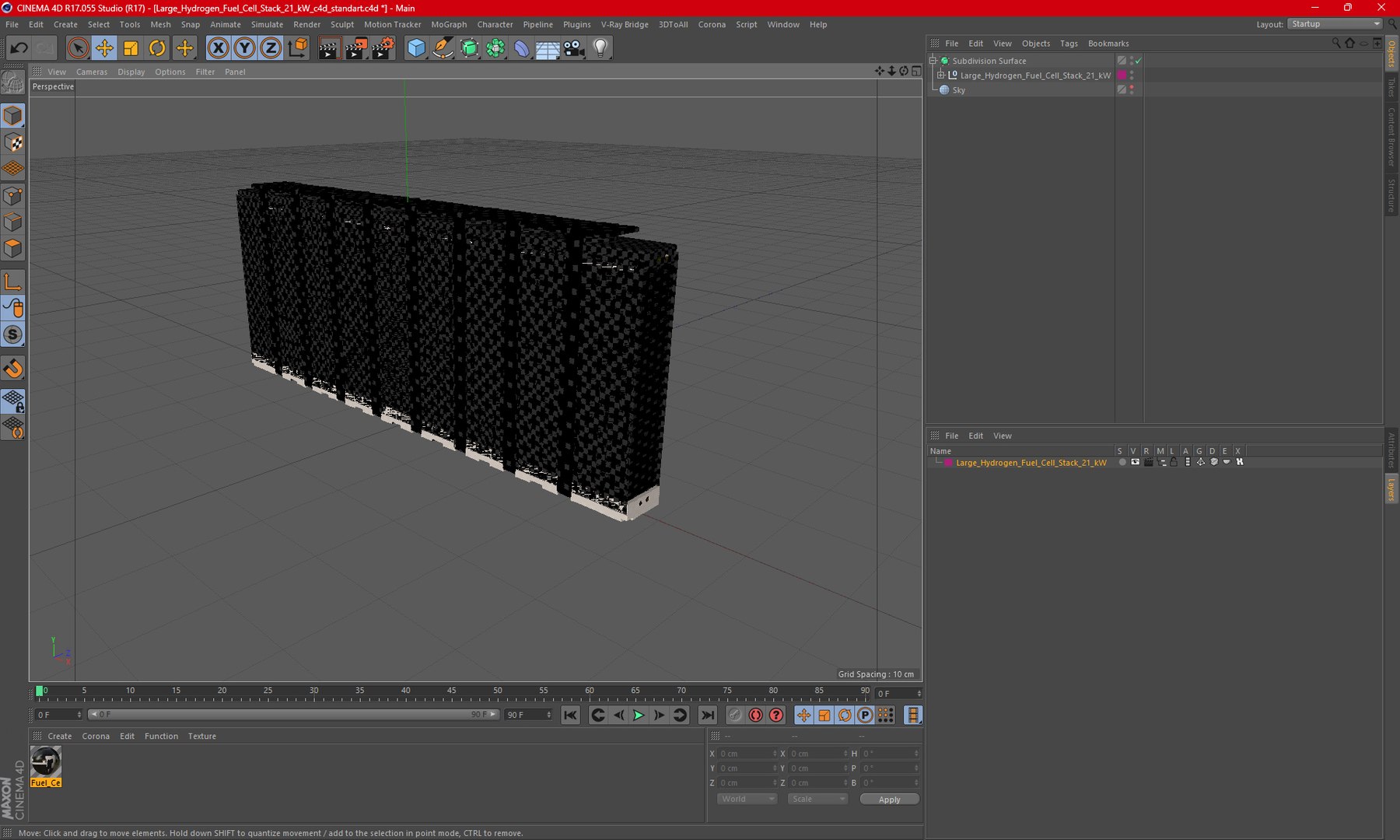Add a Subdivision Surface generator
Viewport: 1400px width, 840px height.
pos(469,48)
